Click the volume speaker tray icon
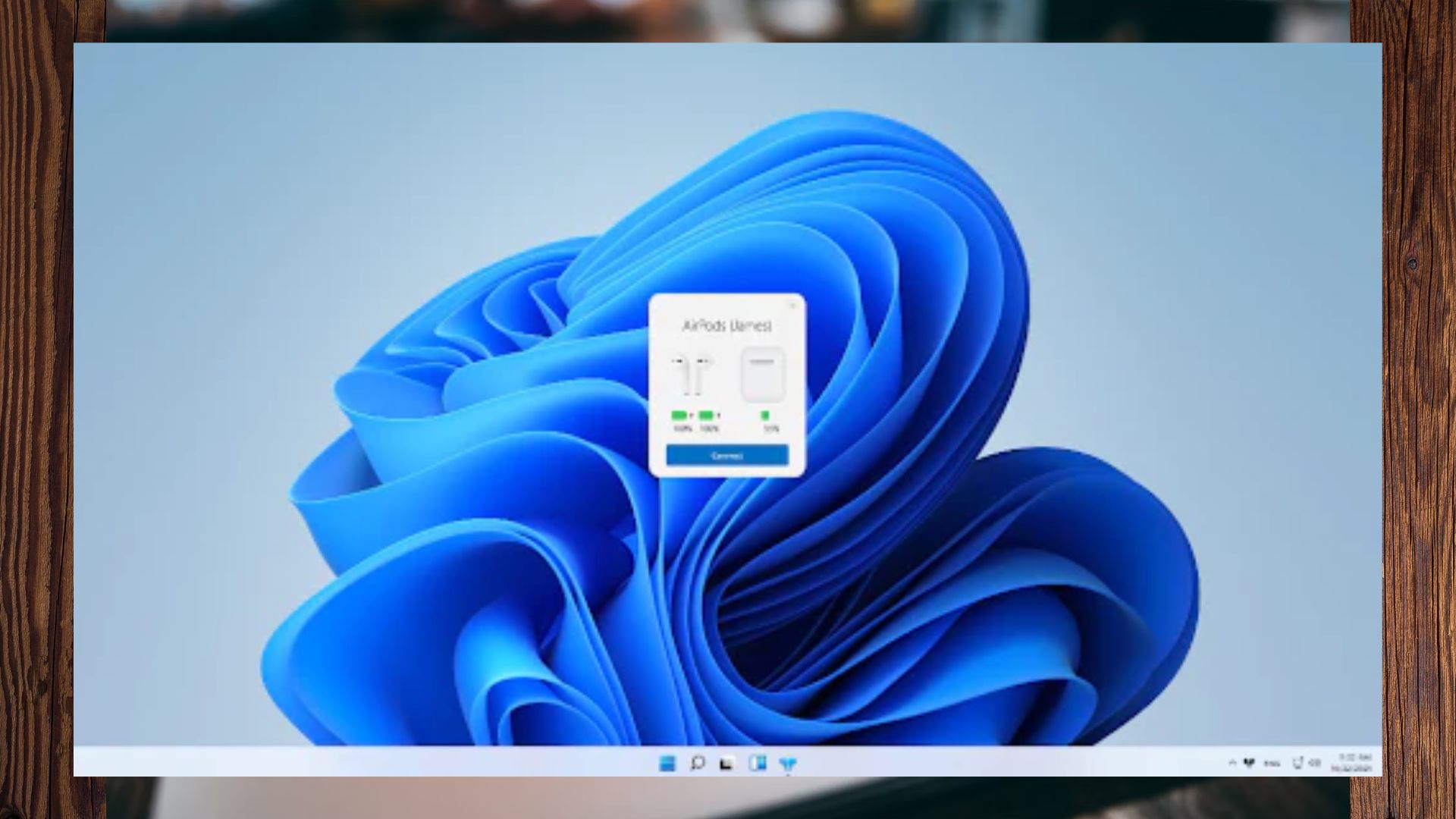This screenshot has width=1456, height=819. [x=1315, y=763]
